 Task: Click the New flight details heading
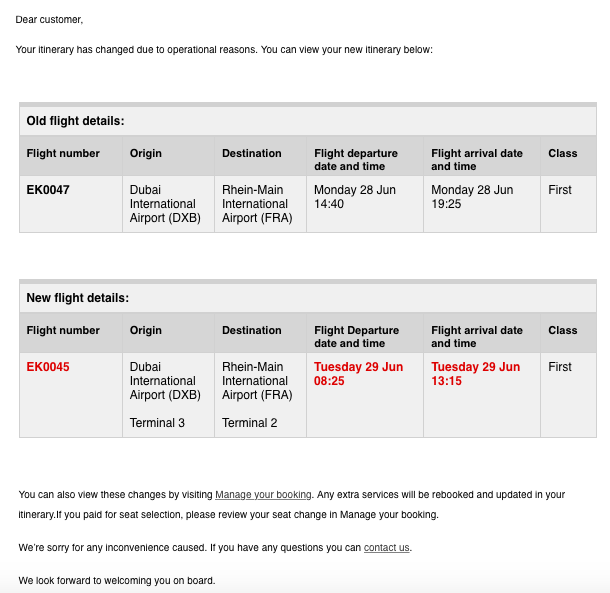pos(77,298)
